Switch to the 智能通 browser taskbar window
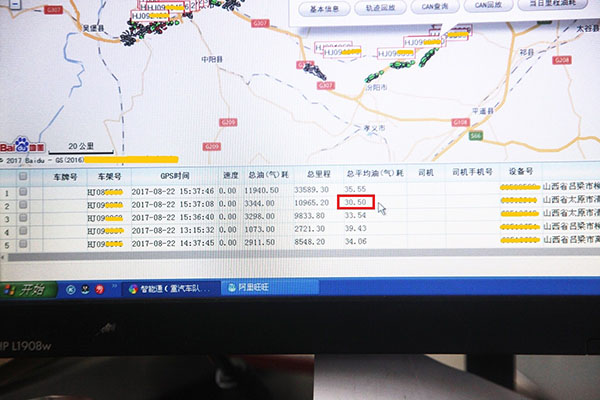 pyautogui.click(x=168, y=288)
